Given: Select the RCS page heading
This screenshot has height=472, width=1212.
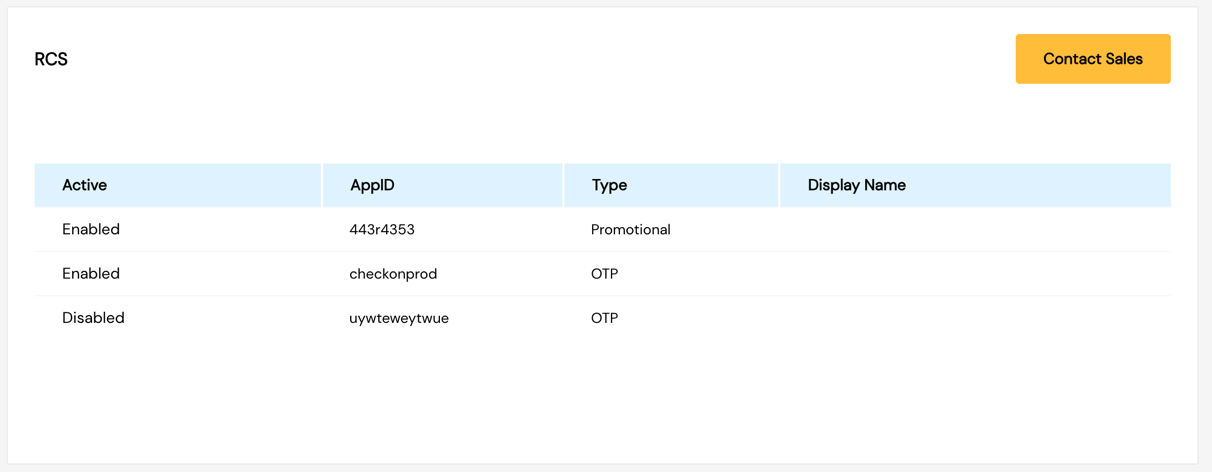Looking at the screenshot, I should pyautogui.click(x=51, y=59).
